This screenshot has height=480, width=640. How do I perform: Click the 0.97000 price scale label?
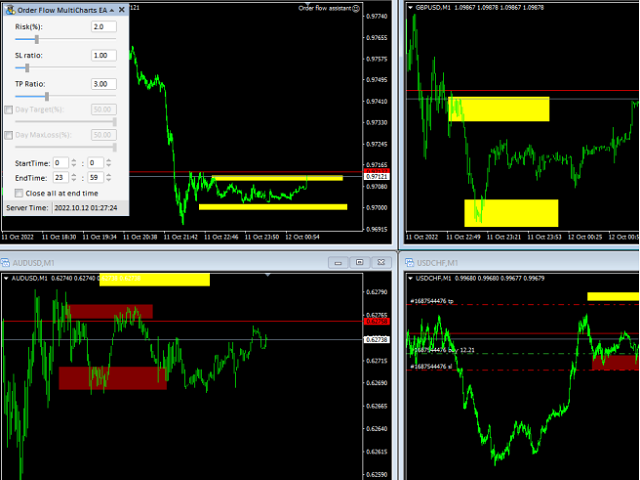pyautogui.click(x=376, y=208)
